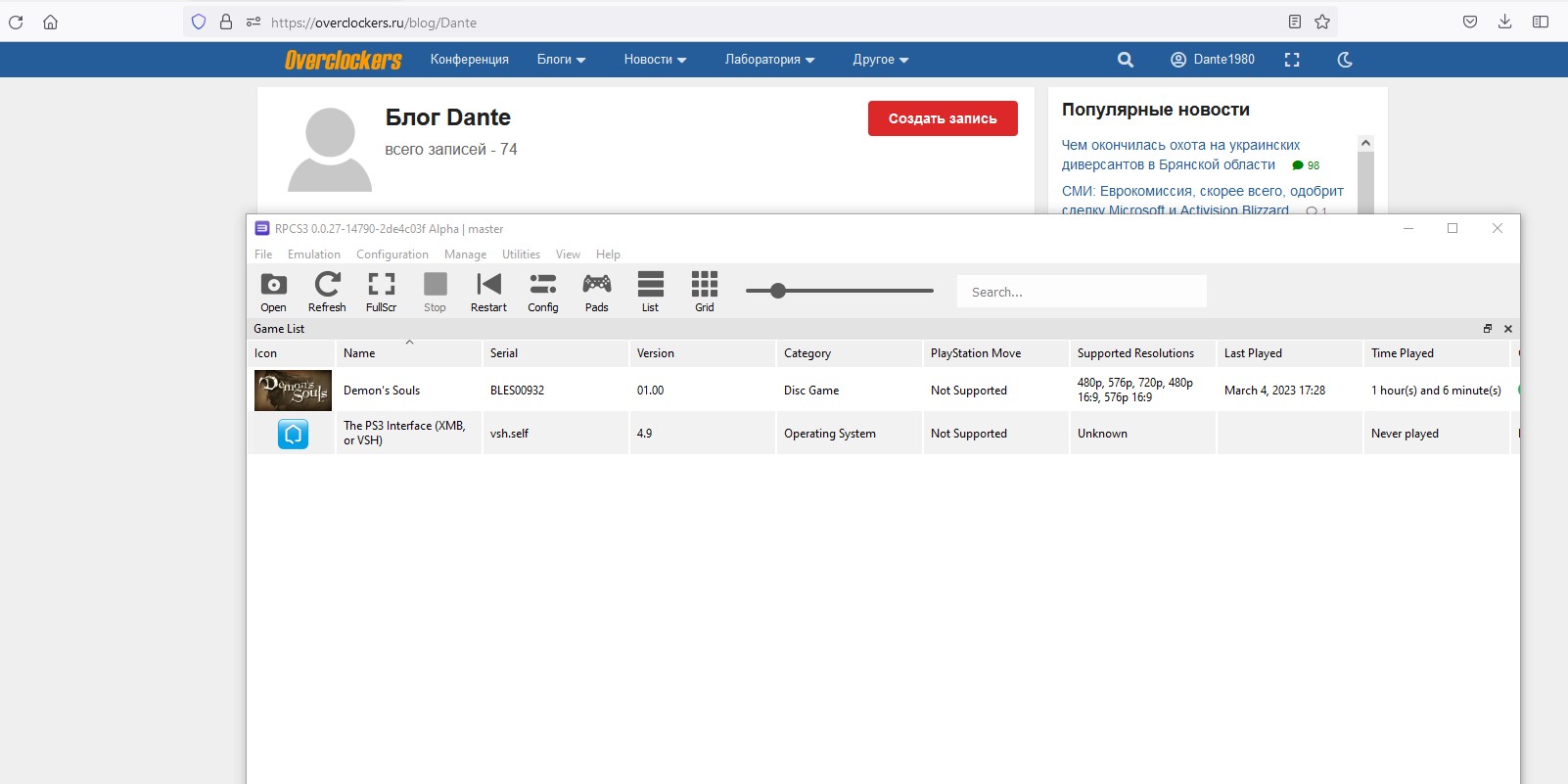Sort by PlayStation Move column
1568x784 pixels.
pyautogui.click(x=995, y=353)
